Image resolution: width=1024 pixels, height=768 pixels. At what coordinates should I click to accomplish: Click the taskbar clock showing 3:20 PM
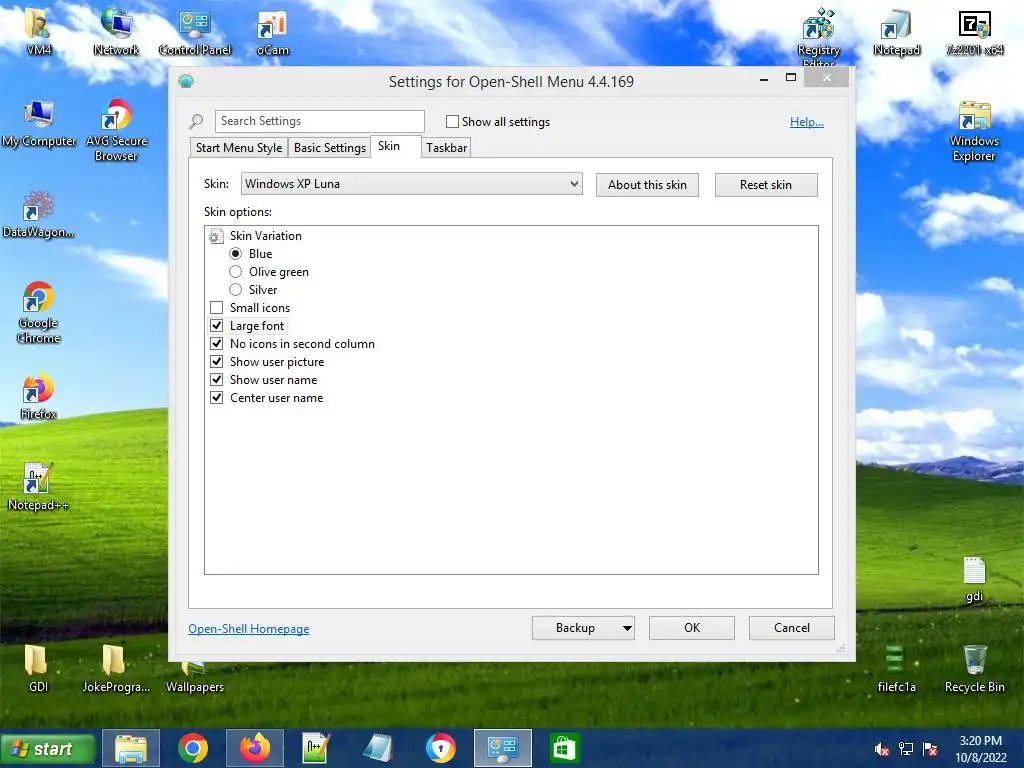click(x=980, y=749)
